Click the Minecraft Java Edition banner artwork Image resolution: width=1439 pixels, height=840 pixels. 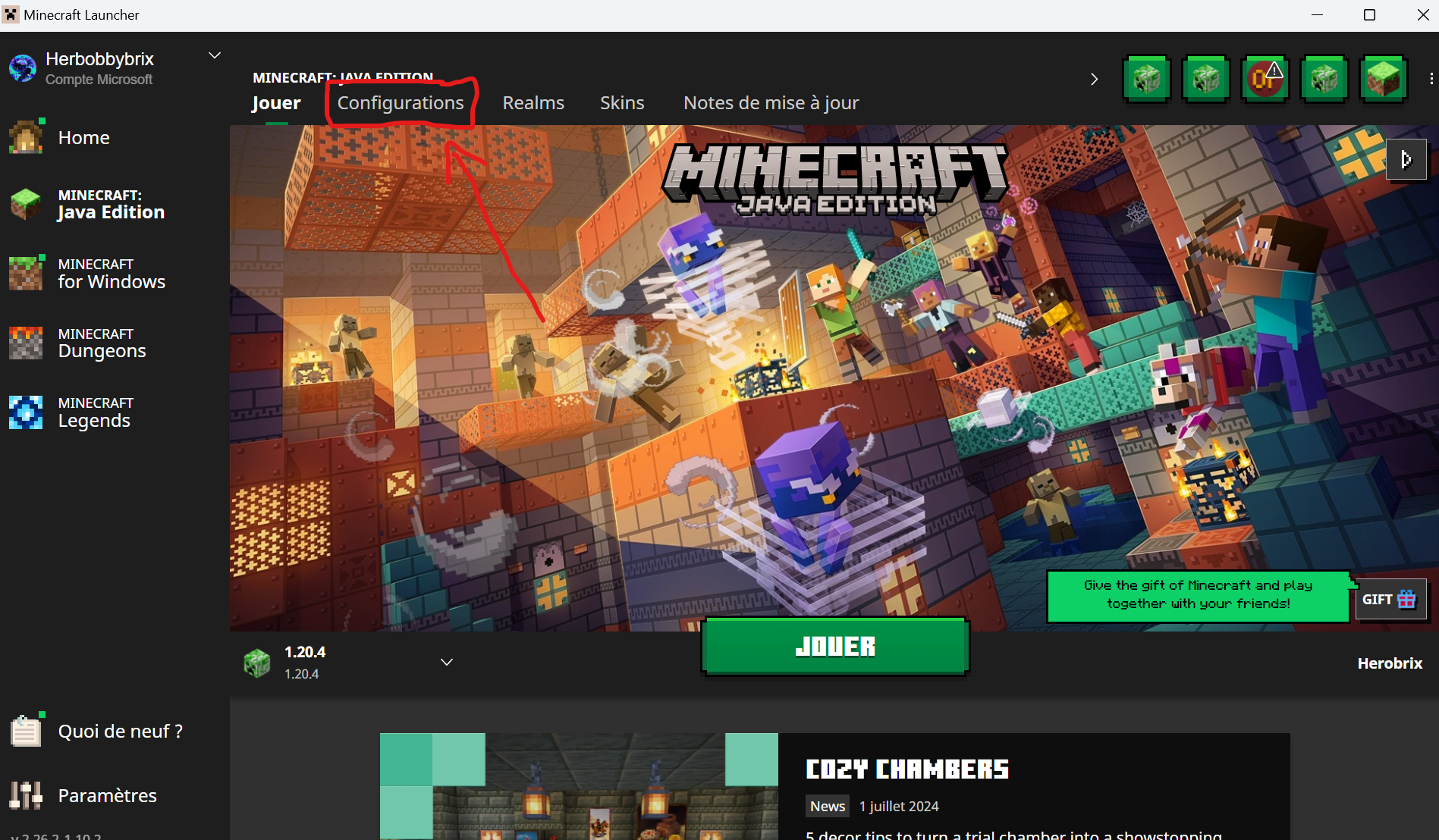coord(834,378)
